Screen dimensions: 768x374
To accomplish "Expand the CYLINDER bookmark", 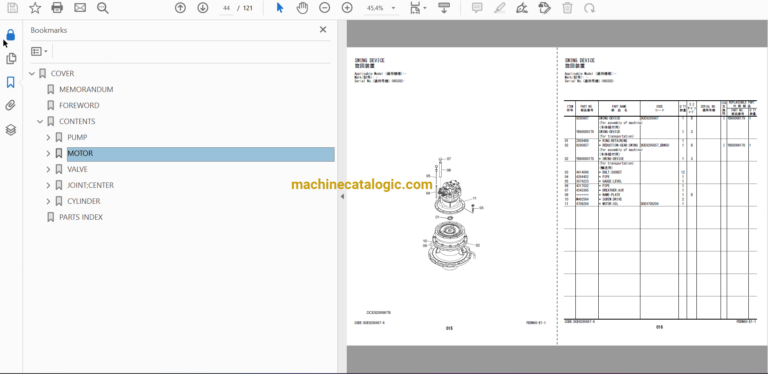I will pos(48,201).
